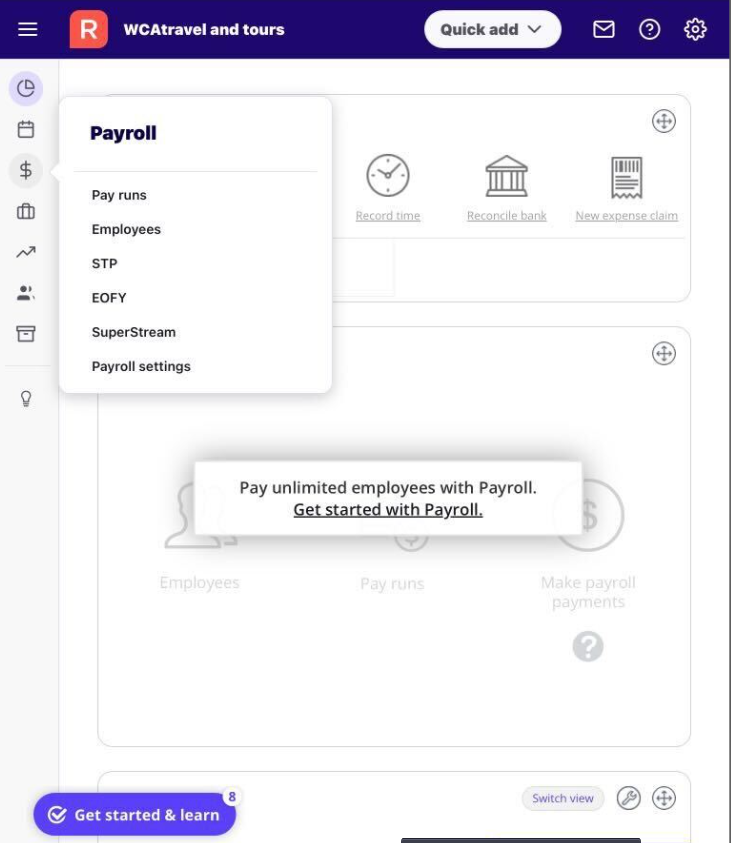Open Pay runs in Payroll menu
Image resolution: width=731 pixels, height=843 pixels.
pyautogui.click(x=119, y=195)
